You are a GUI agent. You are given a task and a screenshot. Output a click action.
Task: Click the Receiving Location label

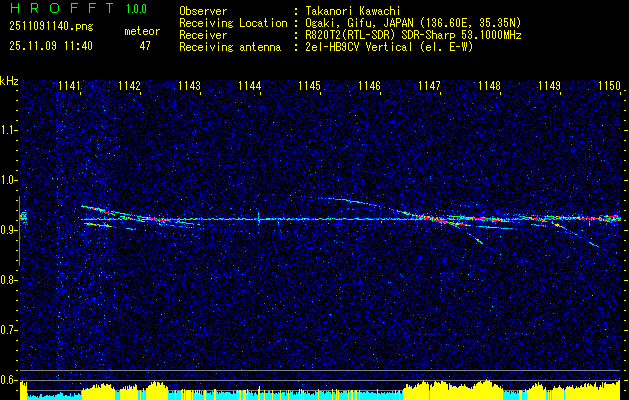[233, 23]
